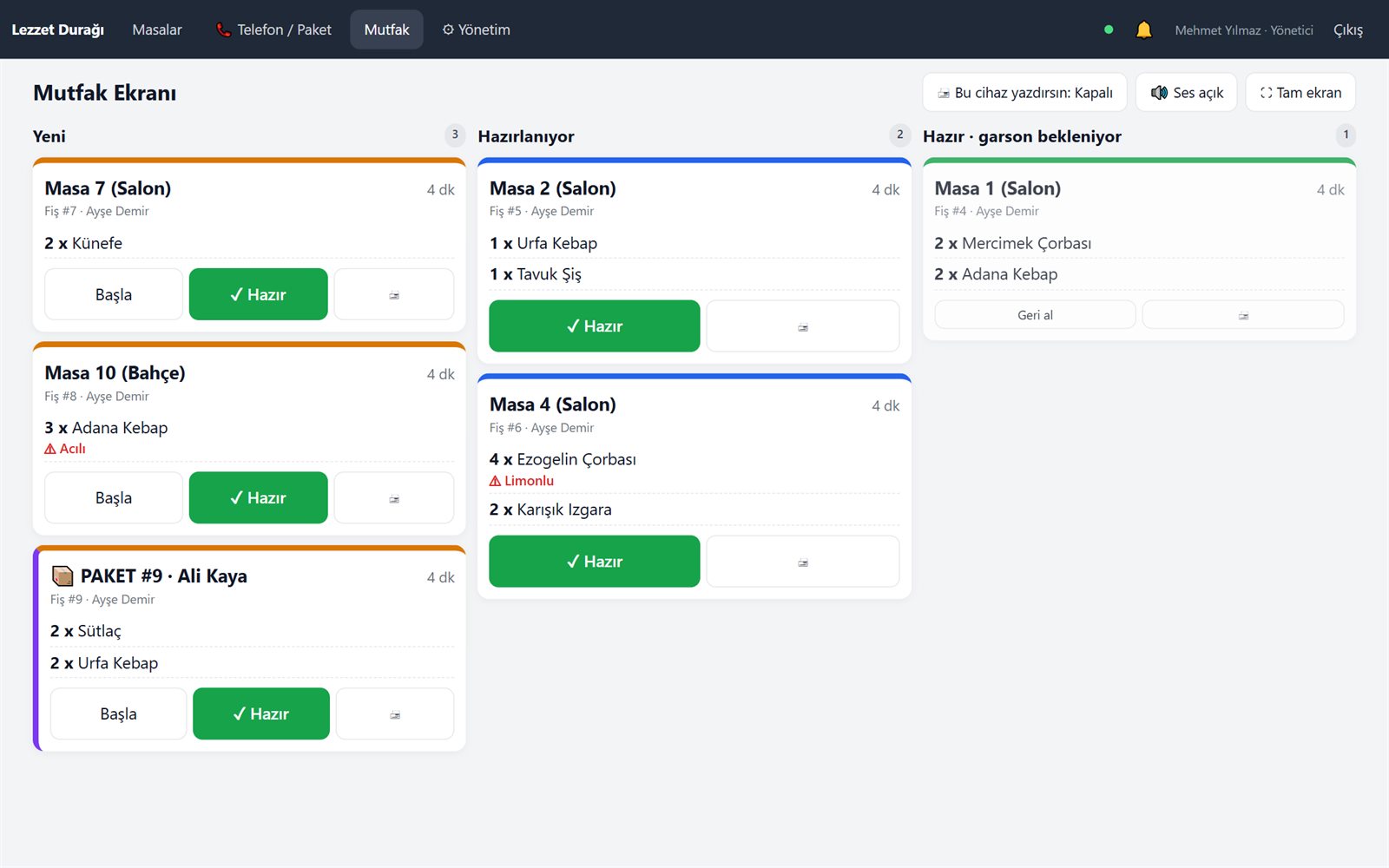Print the Masa 10 Bahçe ticket

tap(394, 497)
